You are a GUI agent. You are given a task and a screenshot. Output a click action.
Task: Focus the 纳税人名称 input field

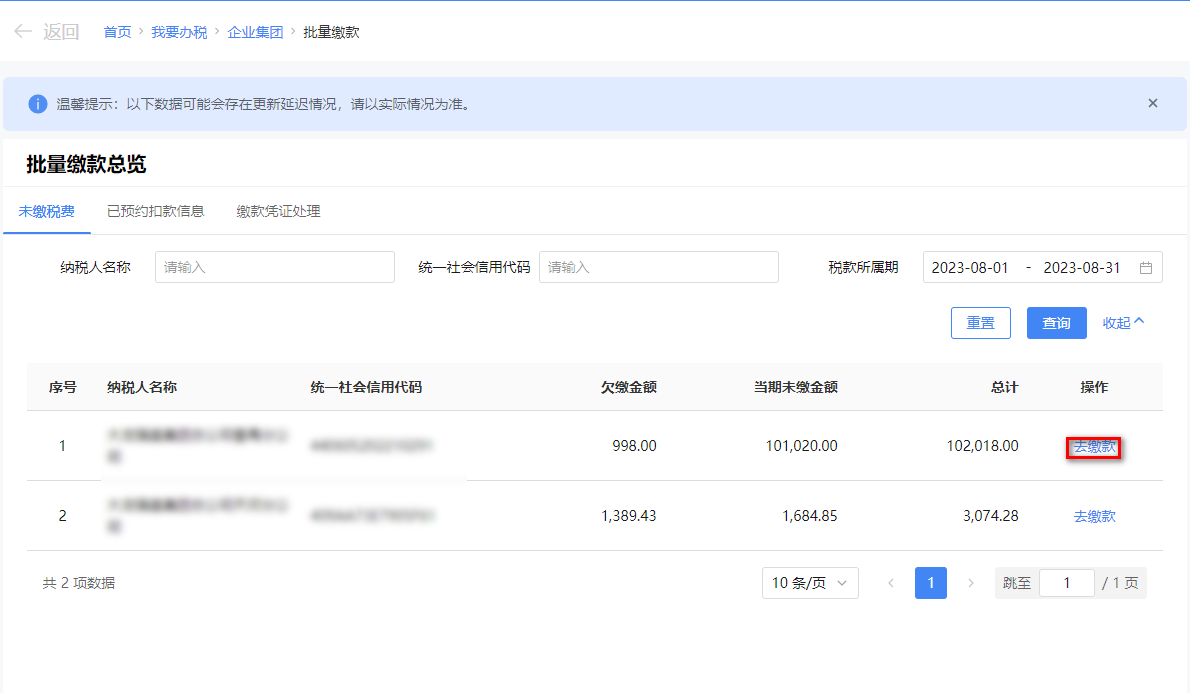[275, 267]
